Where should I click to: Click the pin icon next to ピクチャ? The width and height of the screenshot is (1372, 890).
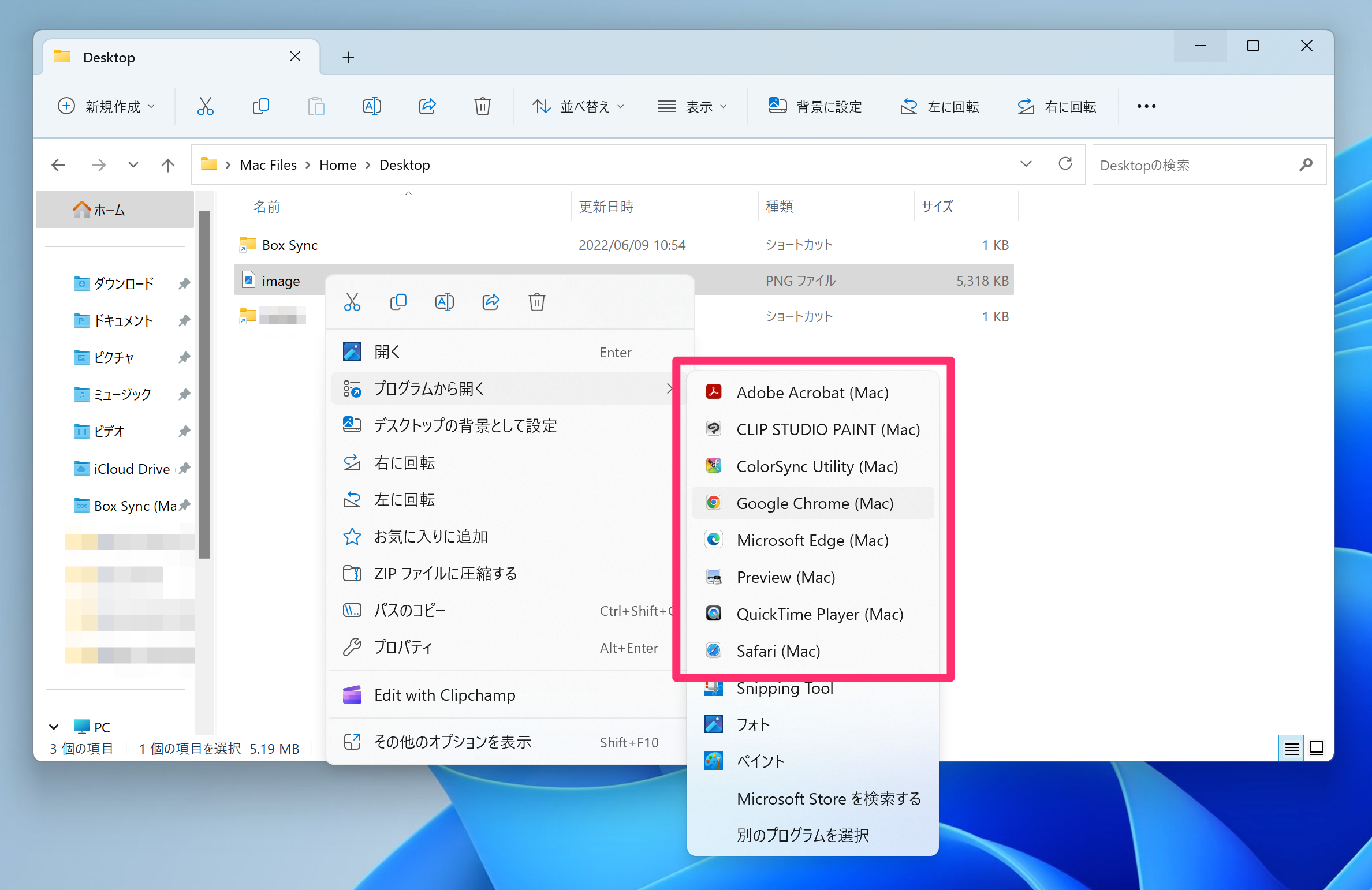coord(184,357)
